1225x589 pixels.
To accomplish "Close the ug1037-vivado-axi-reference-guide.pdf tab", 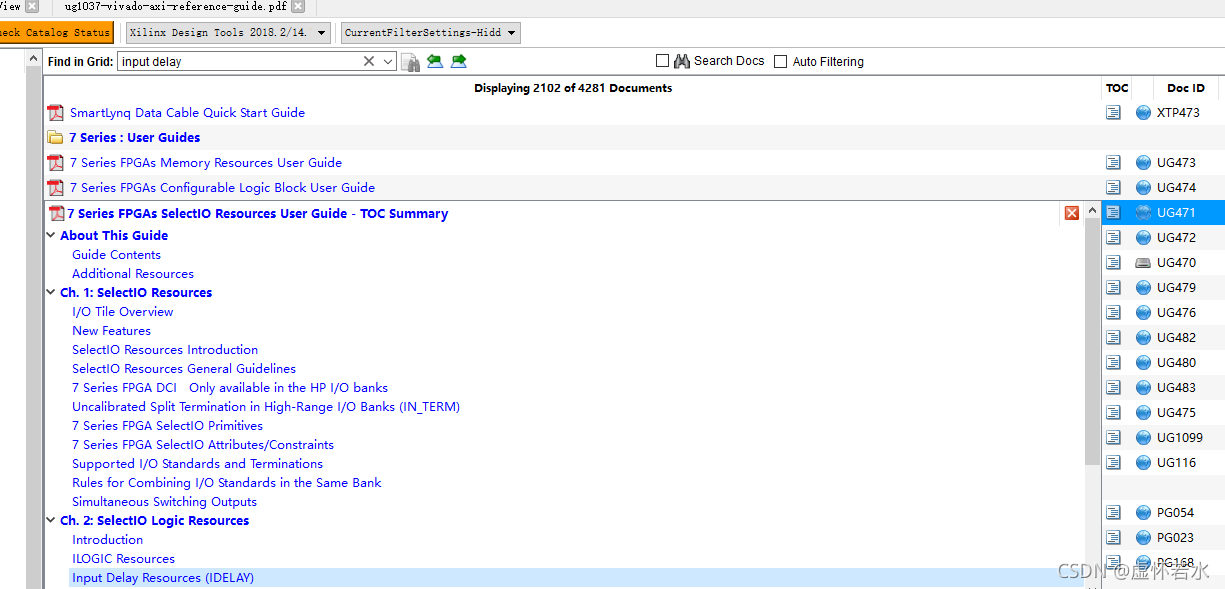I will coord(297,6).
